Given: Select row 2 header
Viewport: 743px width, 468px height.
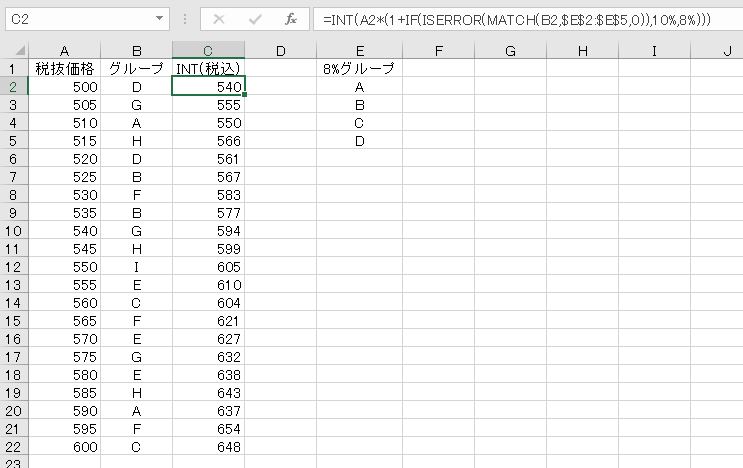Looking at the screenshot, I should (13, 87).
